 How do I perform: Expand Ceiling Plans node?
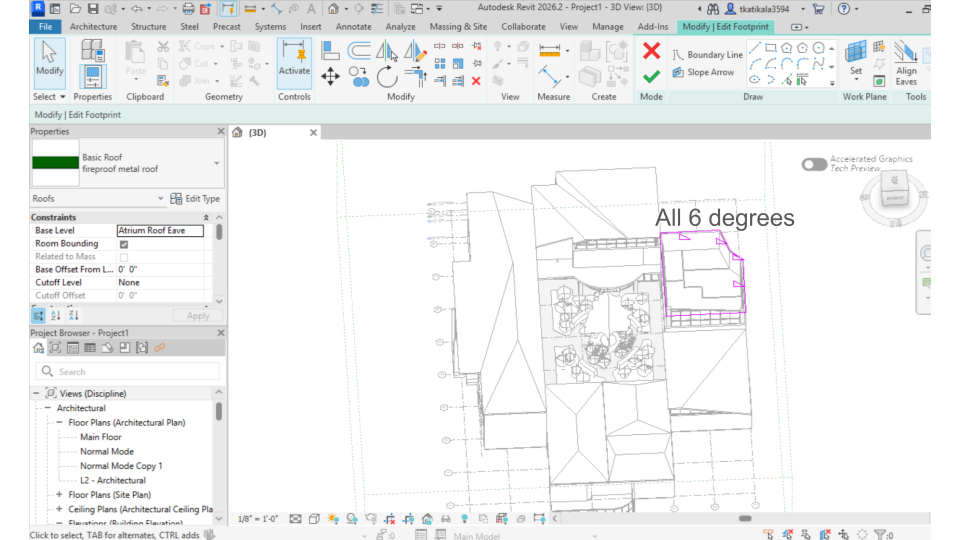pos(59,509)
